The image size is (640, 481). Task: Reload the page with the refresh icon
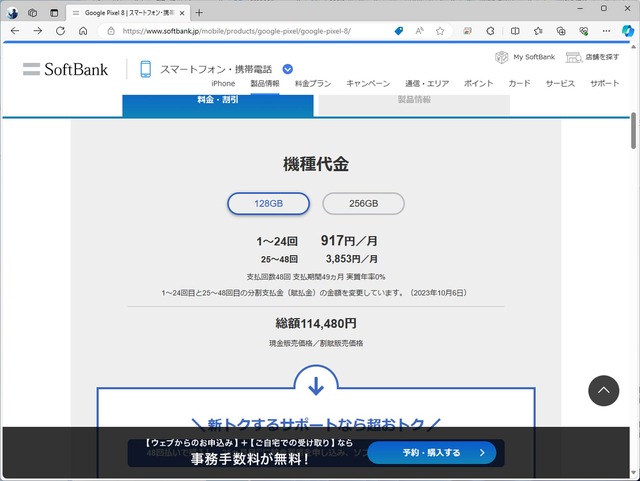[x=60, y=31]
